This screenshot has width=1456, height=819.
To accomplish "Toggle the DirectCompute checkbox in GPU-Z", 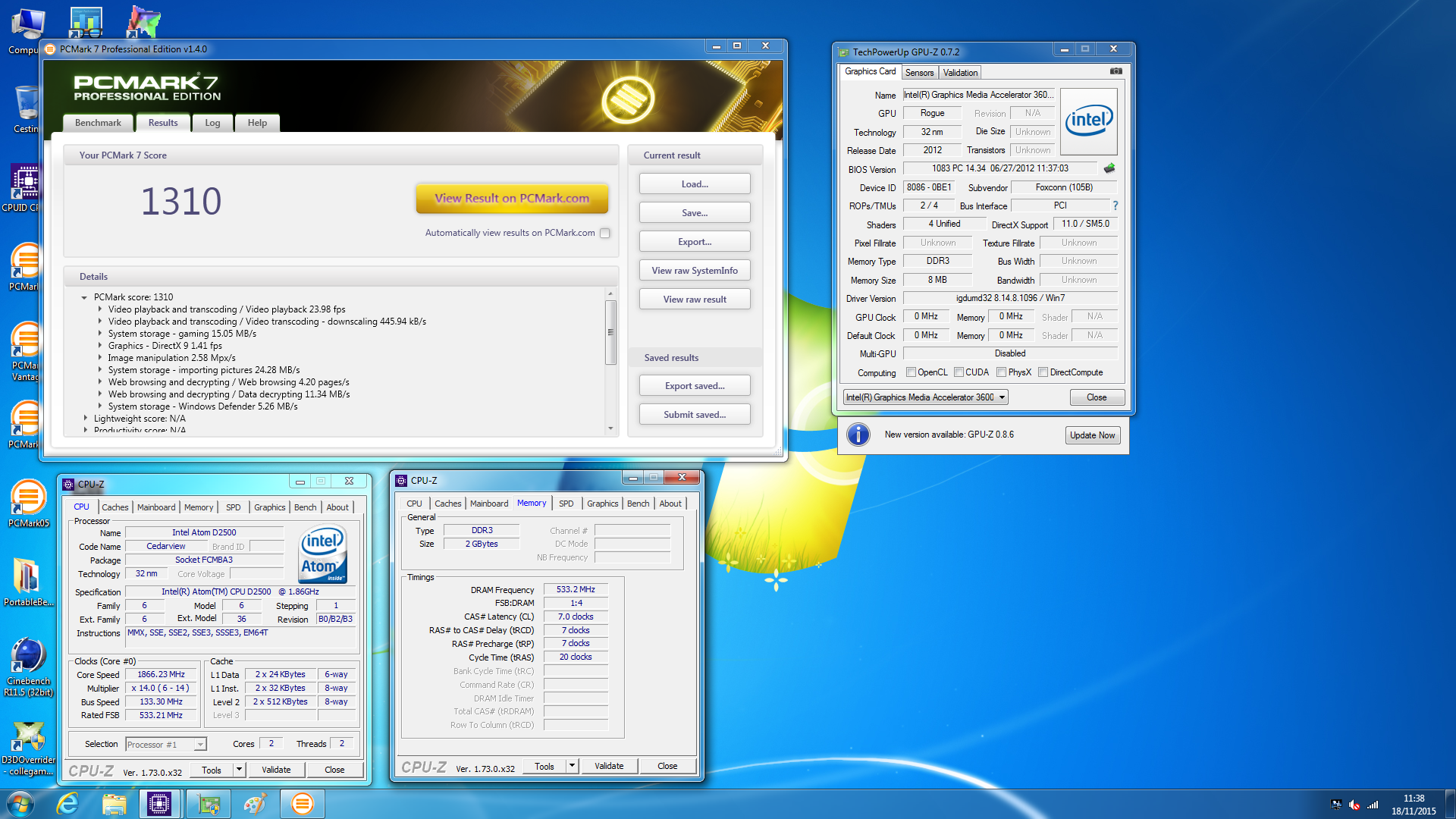I will coord(1043,372).
